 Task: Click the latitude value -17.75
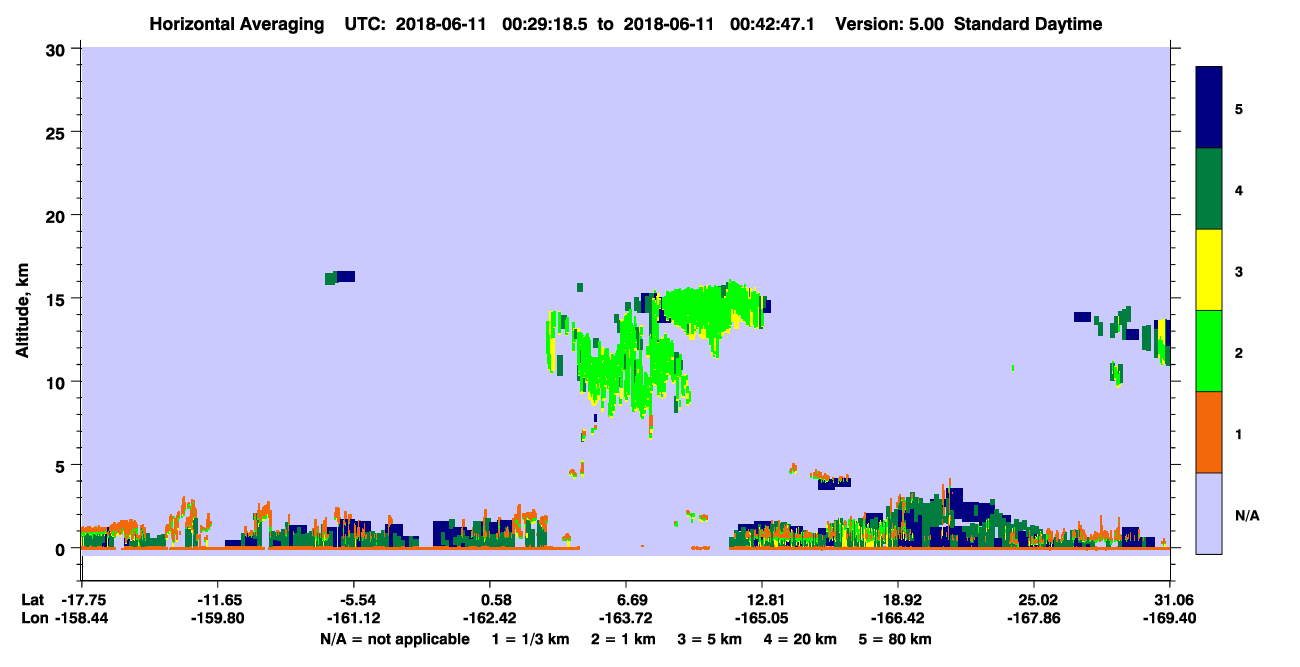pos(82,600)
